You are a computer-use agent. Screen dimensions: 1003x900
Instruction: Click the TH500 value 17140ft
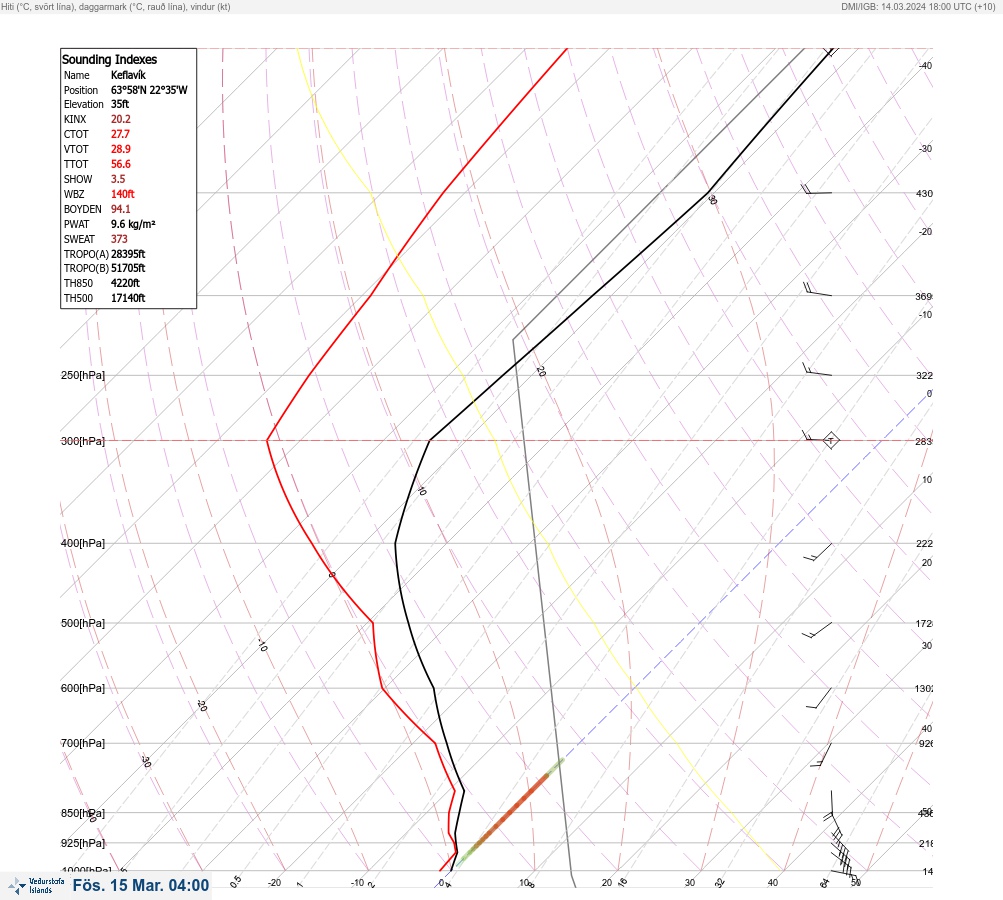[x=128, y=298]
